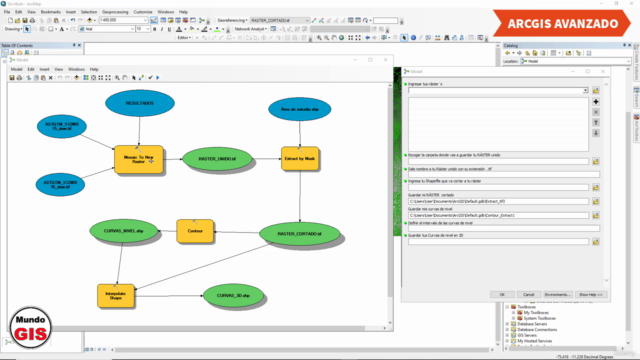Open the Customize menu
Screen dimensions: 640x360
click(x=143, y=12)
